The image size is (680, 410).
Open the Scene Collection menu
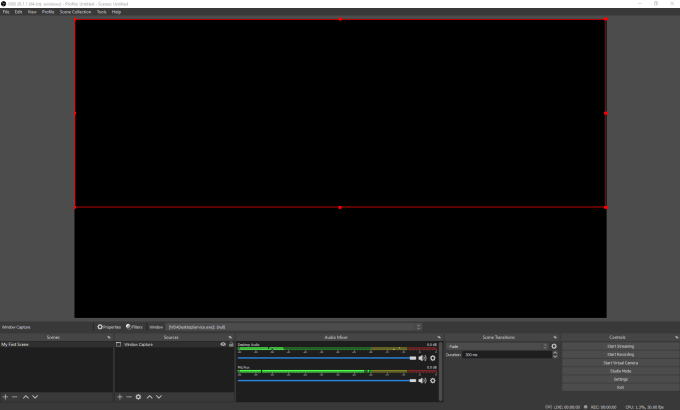tap(74, 12)
